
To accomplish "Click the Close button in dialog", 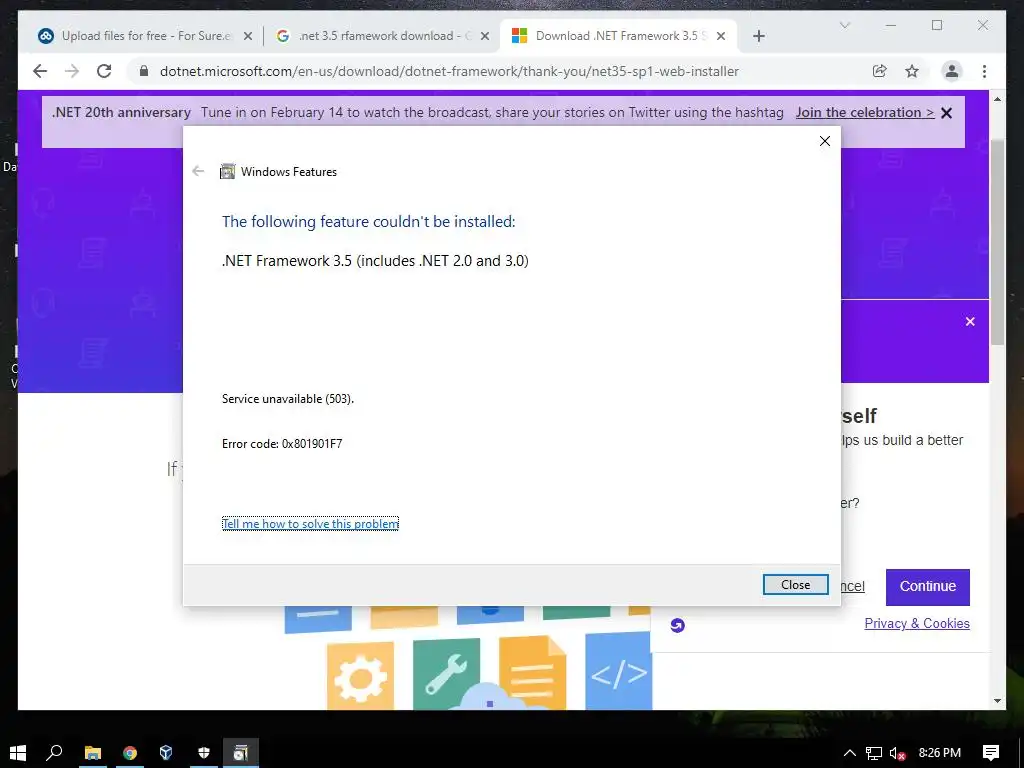I will (x=795, y=584).
